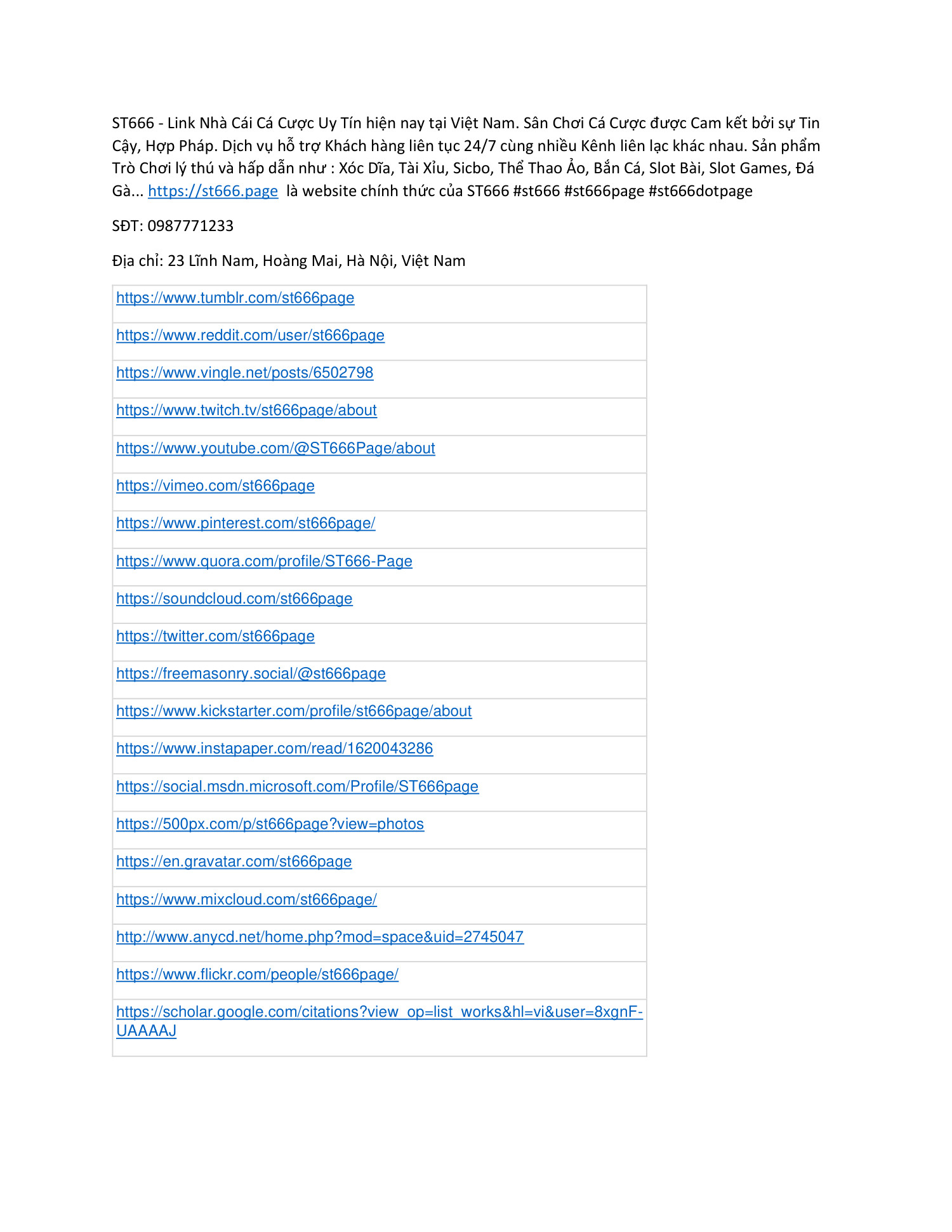Open the Vingle posts link
Image resolution: width=952 pixels, height=1232 pixels.
pos(244,373)
